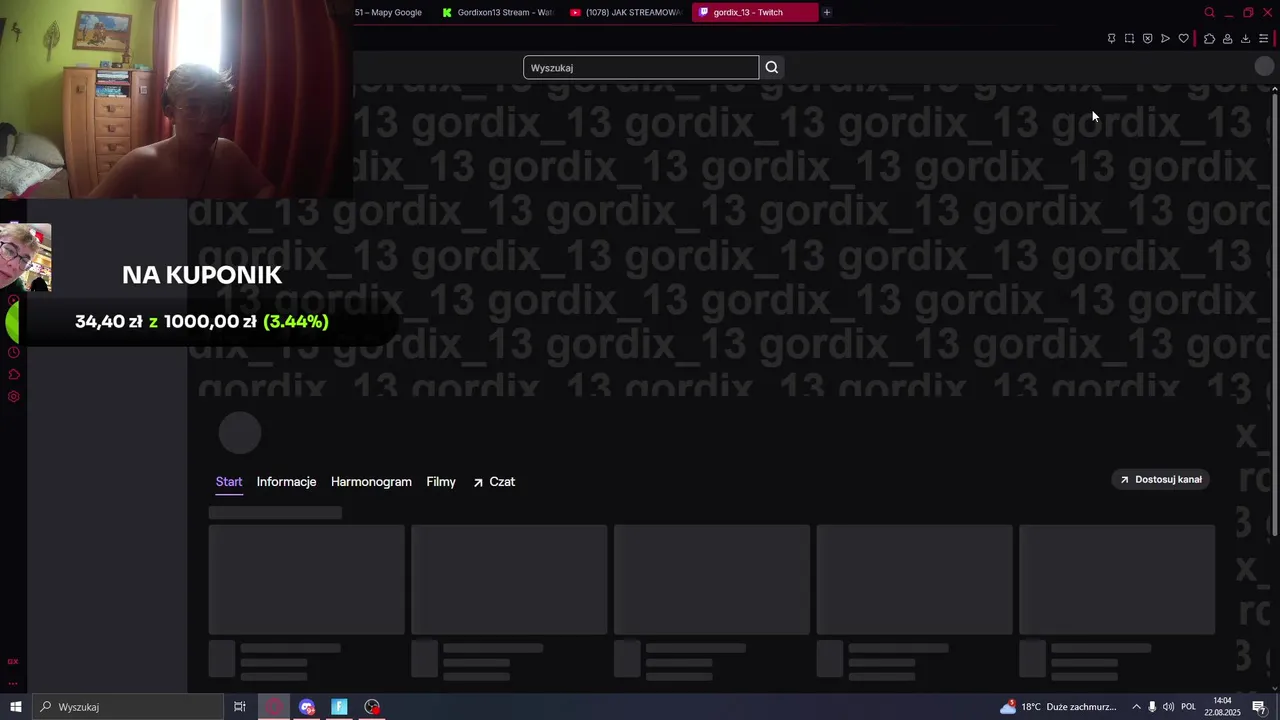This screenshot has width=1280, height=720.
Task: Click the red tab search magnifier icon
Action: (x=1209, y=12)
